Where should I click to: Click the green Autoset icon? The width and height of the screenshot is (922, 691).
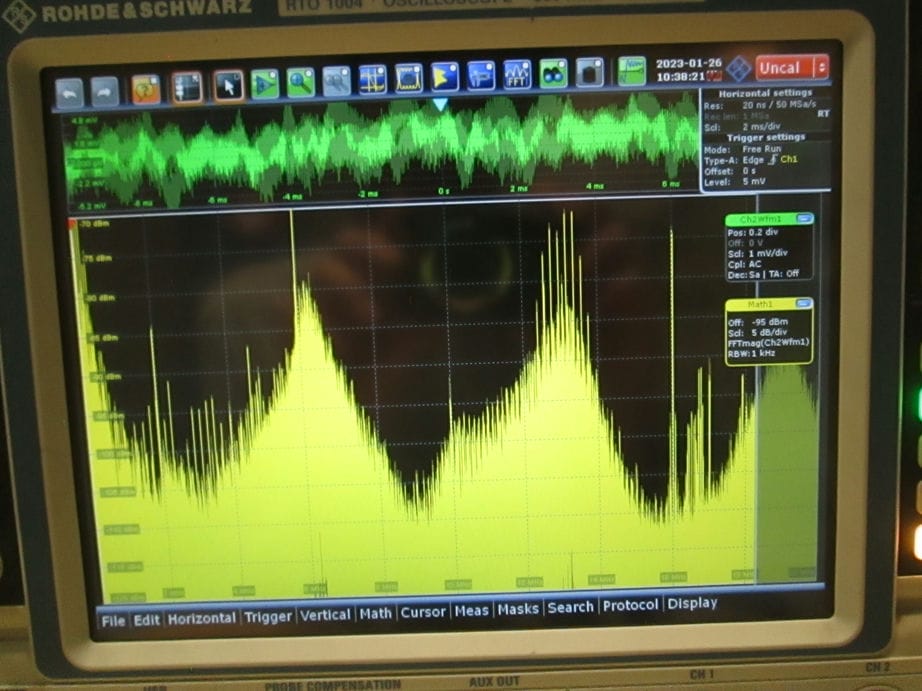[x=265, y=84]
